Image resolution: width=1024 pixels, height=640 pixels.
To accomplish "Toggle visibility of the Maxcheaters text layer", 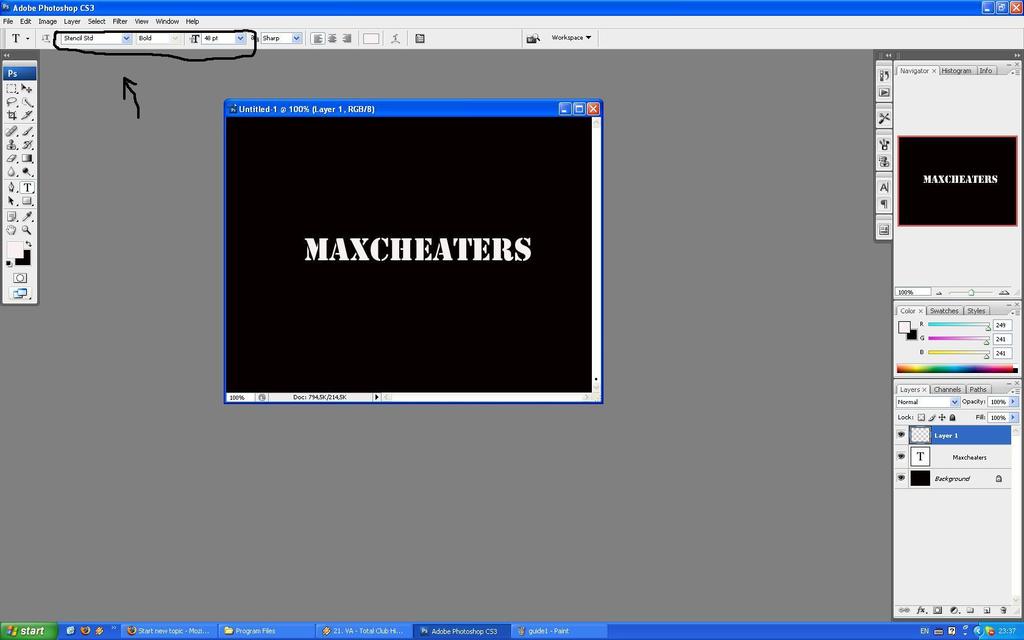I will pos(901,457).
